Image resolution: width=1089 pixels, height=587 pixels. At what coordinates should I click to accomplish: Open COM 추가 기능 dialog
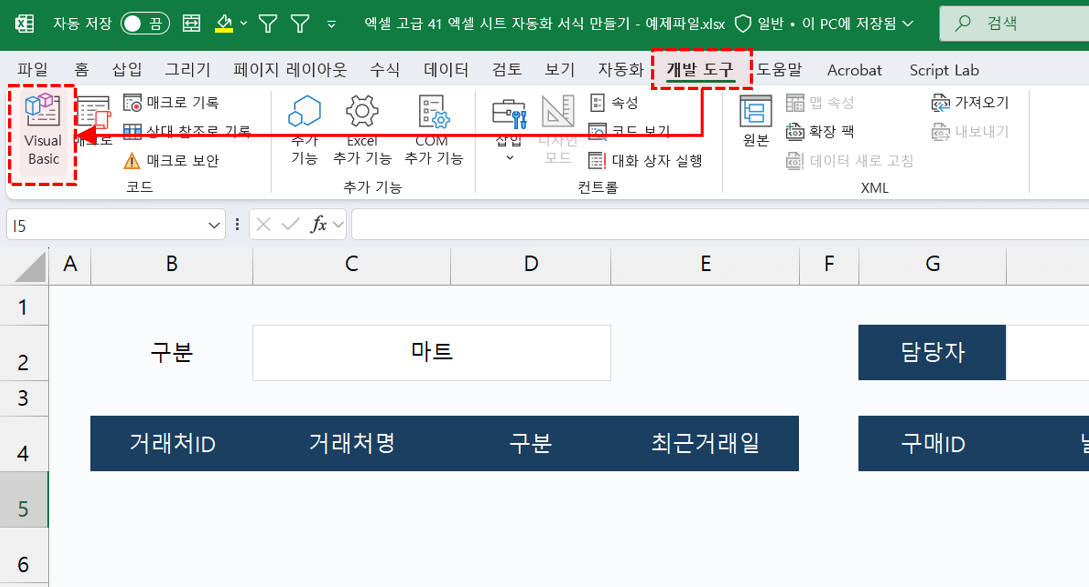point(432,128)
